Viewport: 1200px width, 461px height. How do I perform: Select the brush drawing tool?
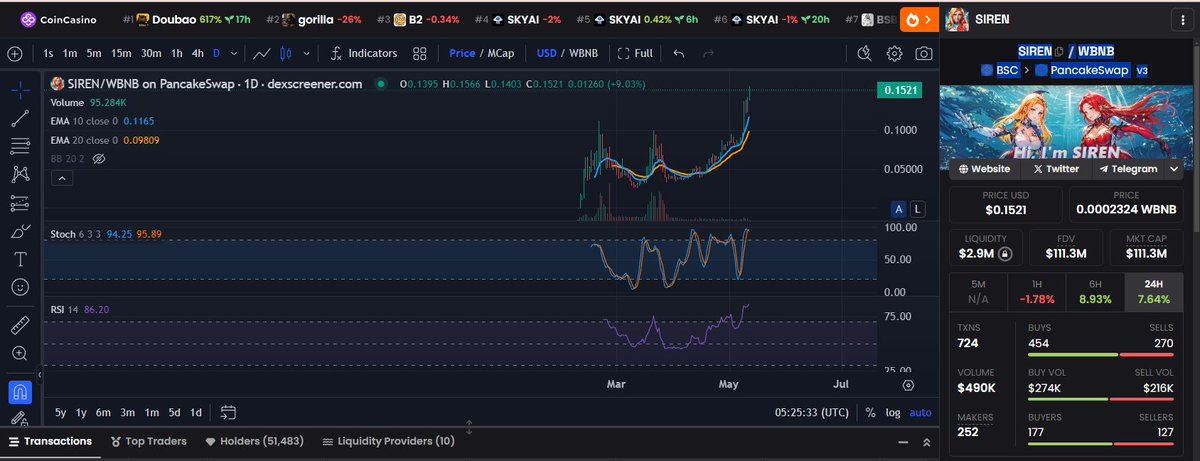(19, 231)
